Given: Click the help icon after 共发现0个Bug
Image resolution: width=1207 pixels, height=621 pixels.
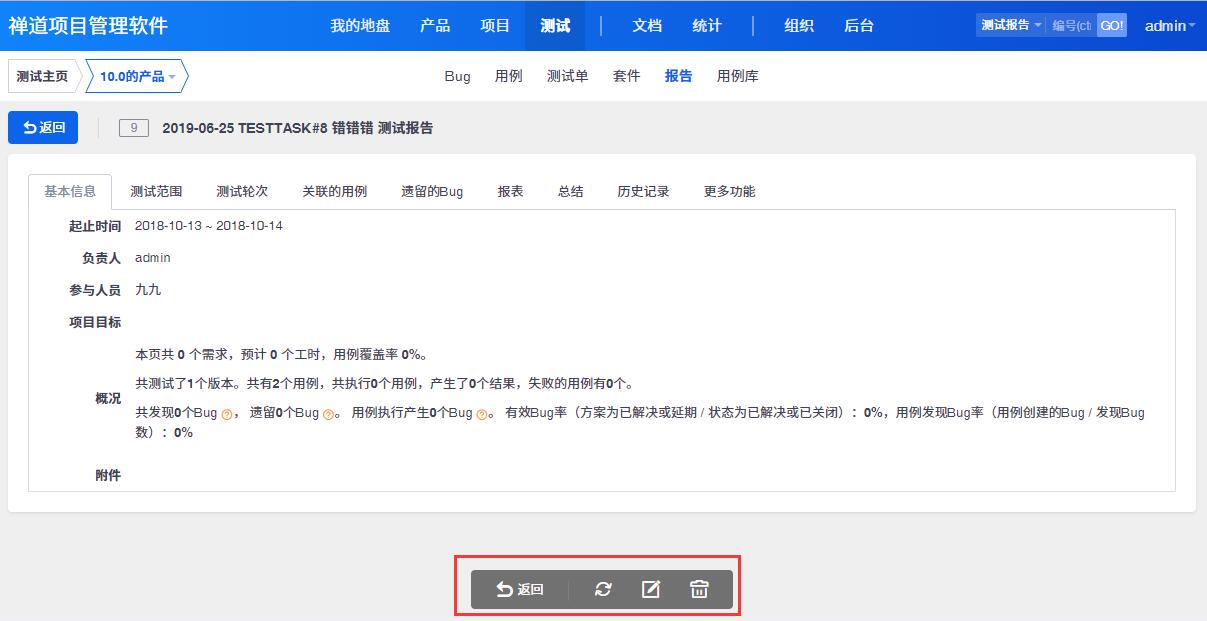Looking at the screenshot, I should click(227, 414).
